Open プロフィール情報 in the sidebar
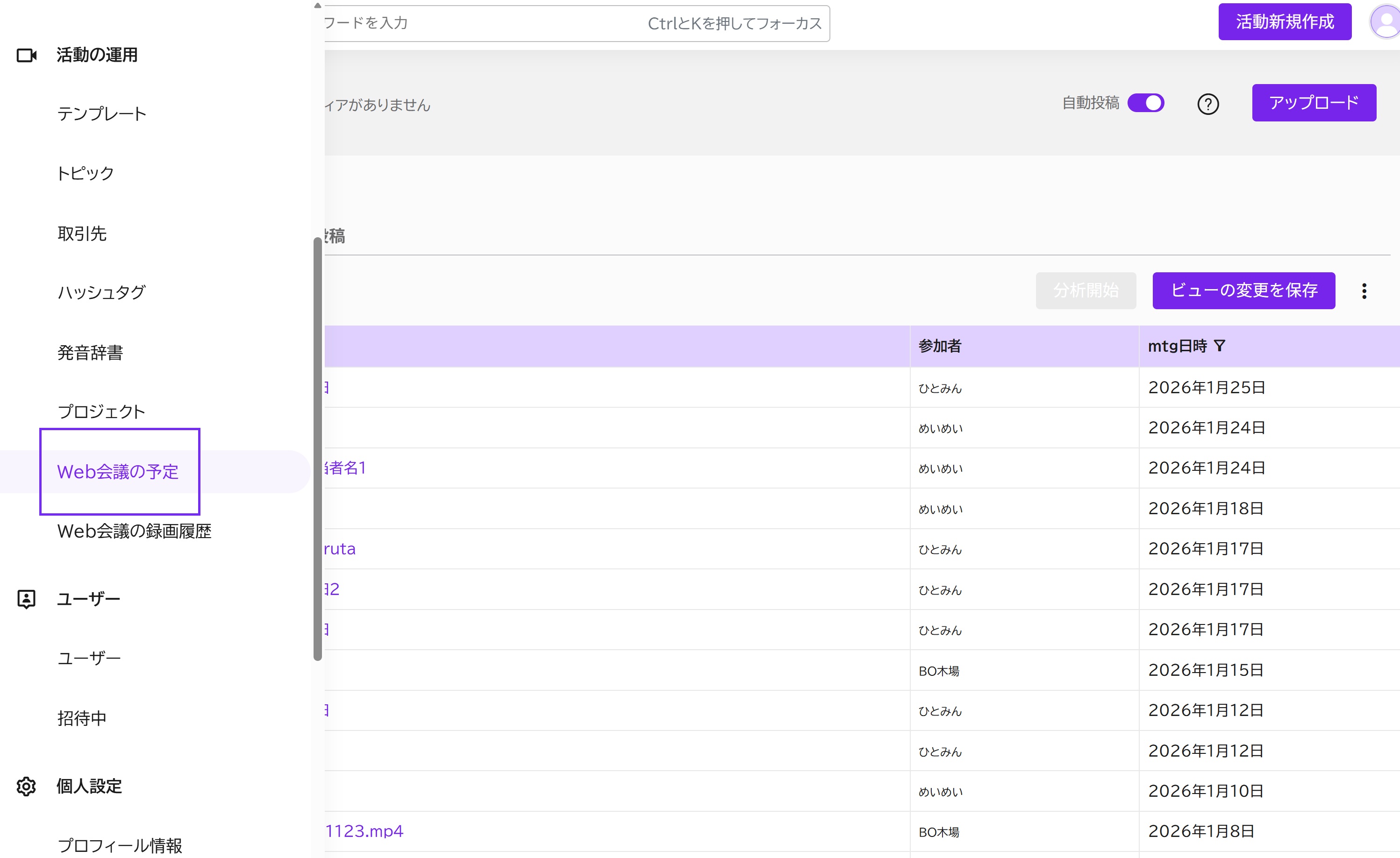The image size is (1400, 858). [x=120, y=845]
